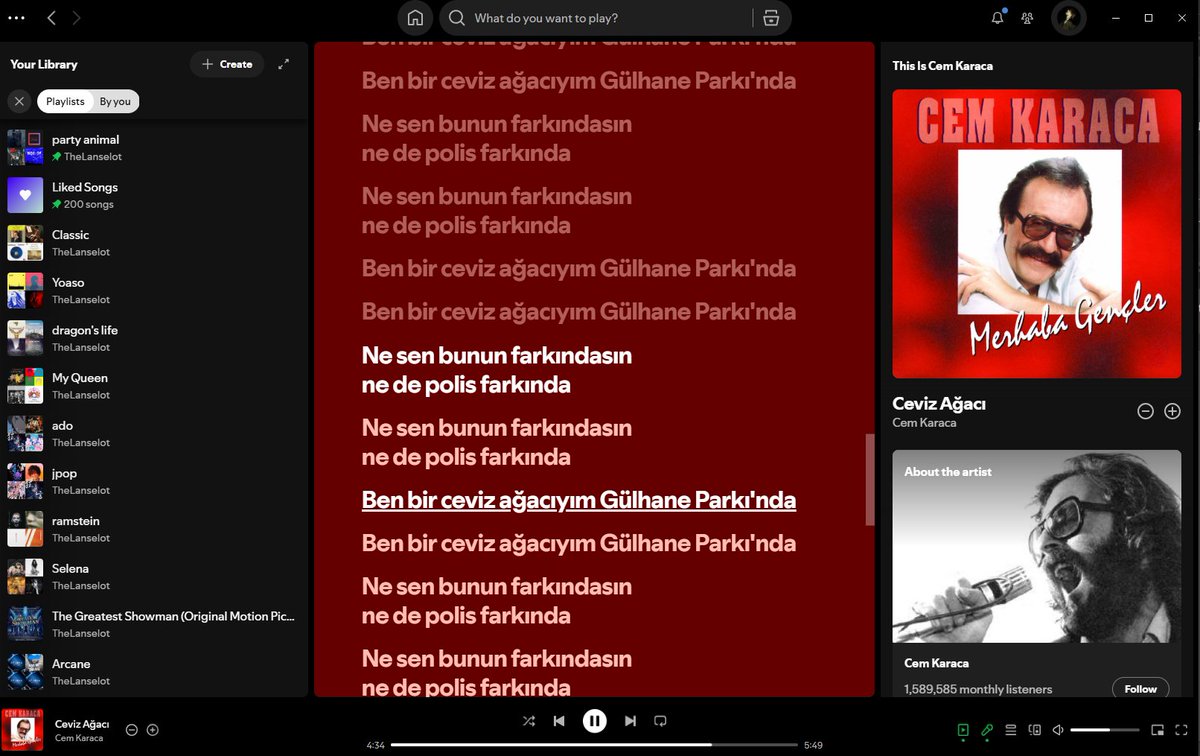This screenshot has height=756, width=1200.
Task: Click the search magnifier icon
Action: (457, 18)
